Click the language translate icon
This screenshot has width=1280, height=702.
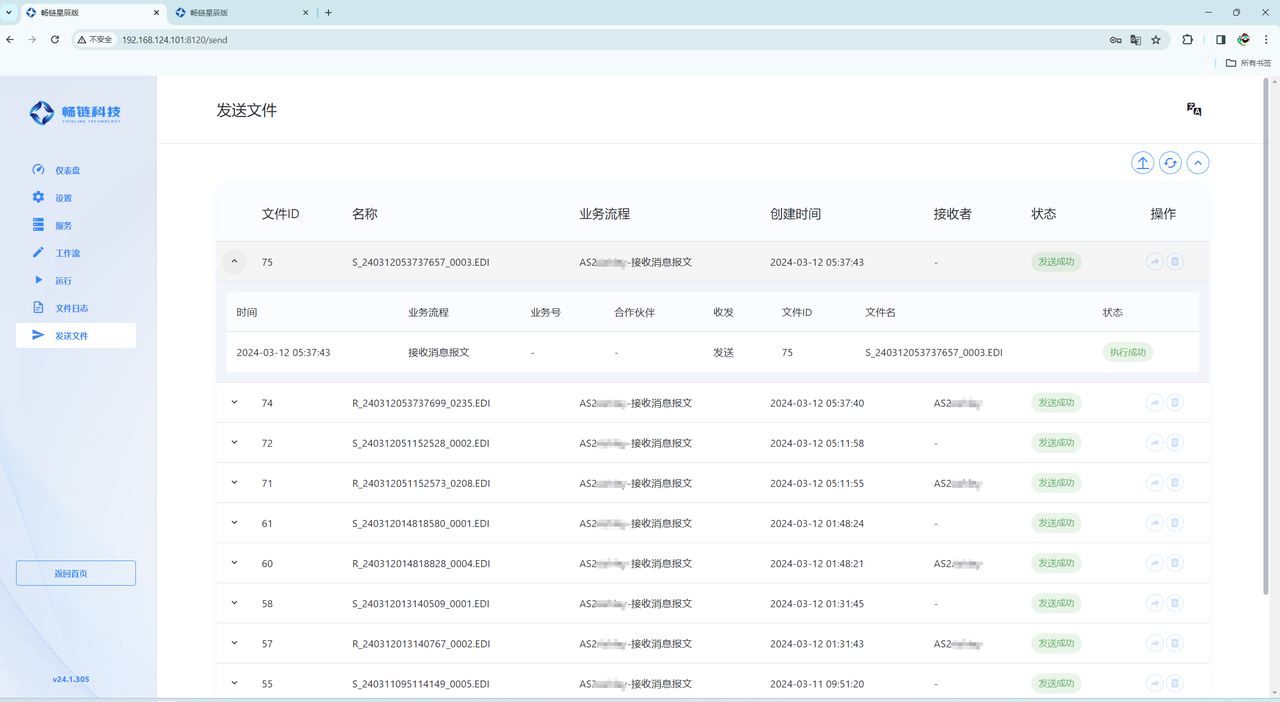click(x=1193, y=109)
